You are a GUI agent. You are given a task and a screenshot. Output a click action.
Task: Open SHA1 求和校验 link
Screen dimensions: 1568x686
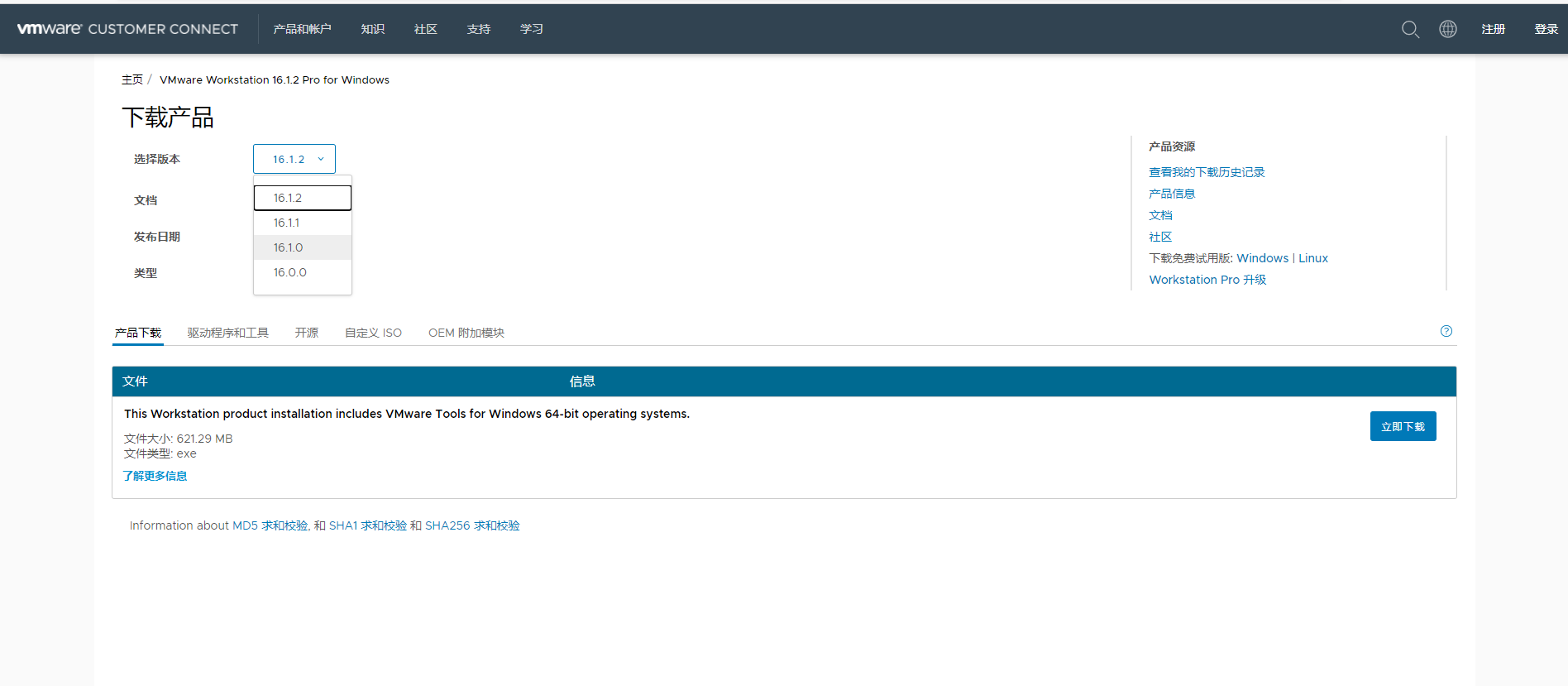368,525
